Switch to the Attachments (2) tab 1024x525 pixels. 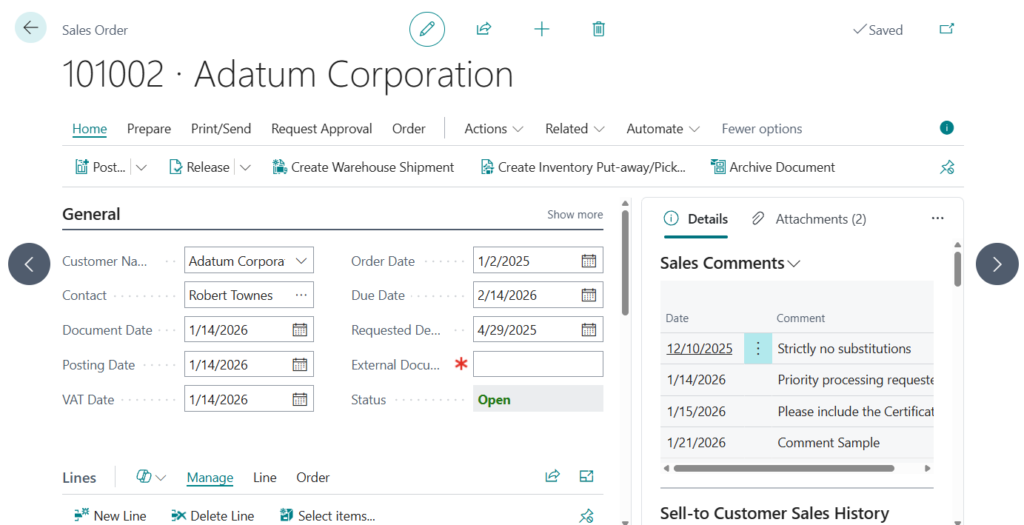pyautogui.click(x=809, y=219)
